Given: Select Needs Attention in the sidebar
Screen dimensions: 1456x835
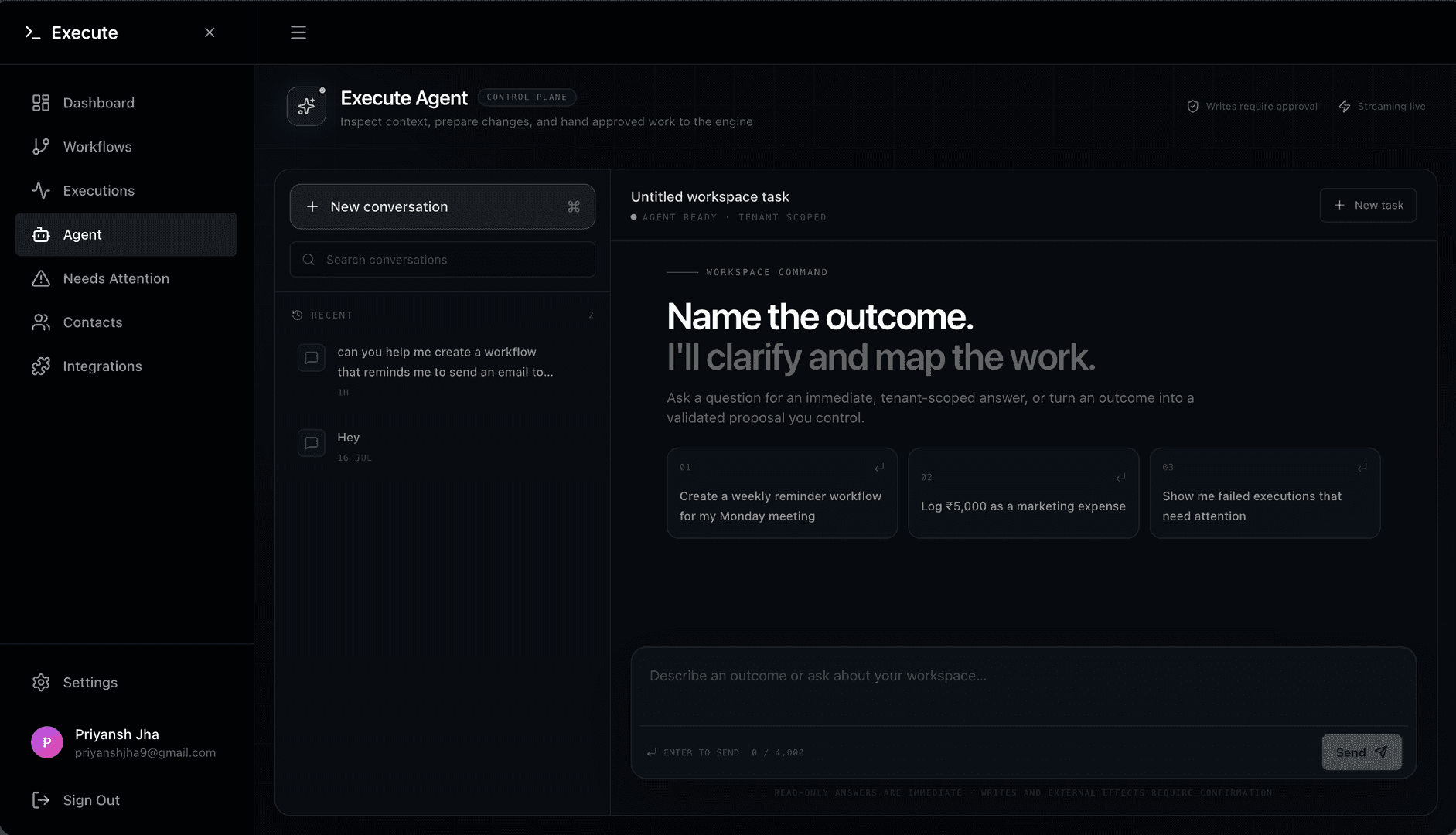Looking at the screenshot, I should tap(126, 278).
